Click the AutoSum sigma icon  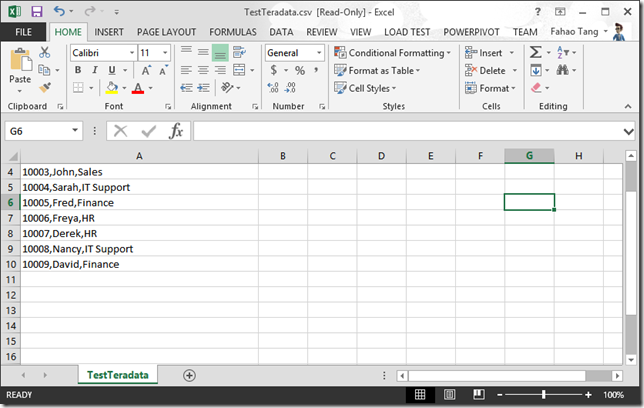[536, 52]
